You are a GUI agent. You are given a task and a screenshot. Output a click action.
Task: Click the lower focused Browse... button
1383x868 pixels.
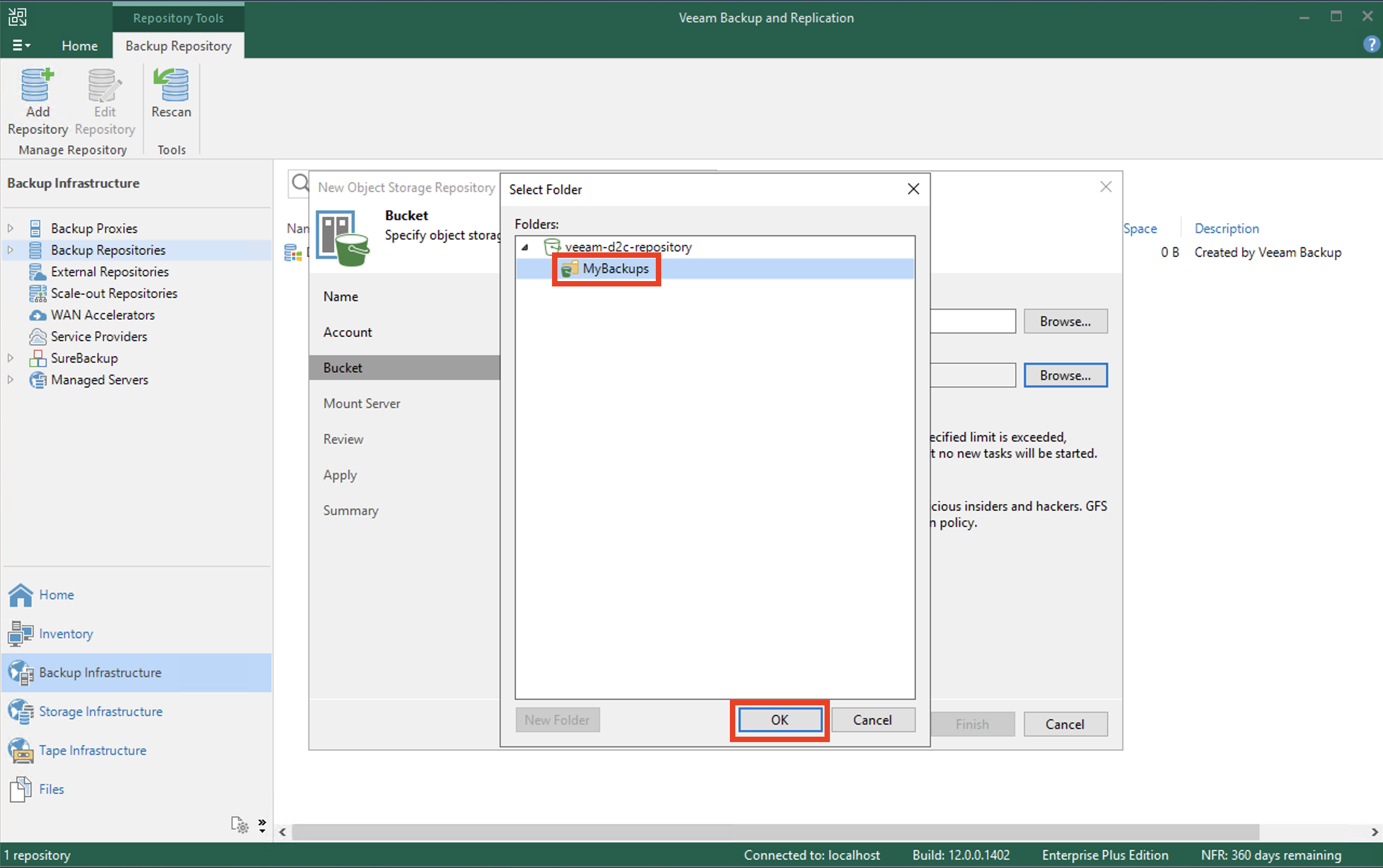click(x=1066, y=376)
